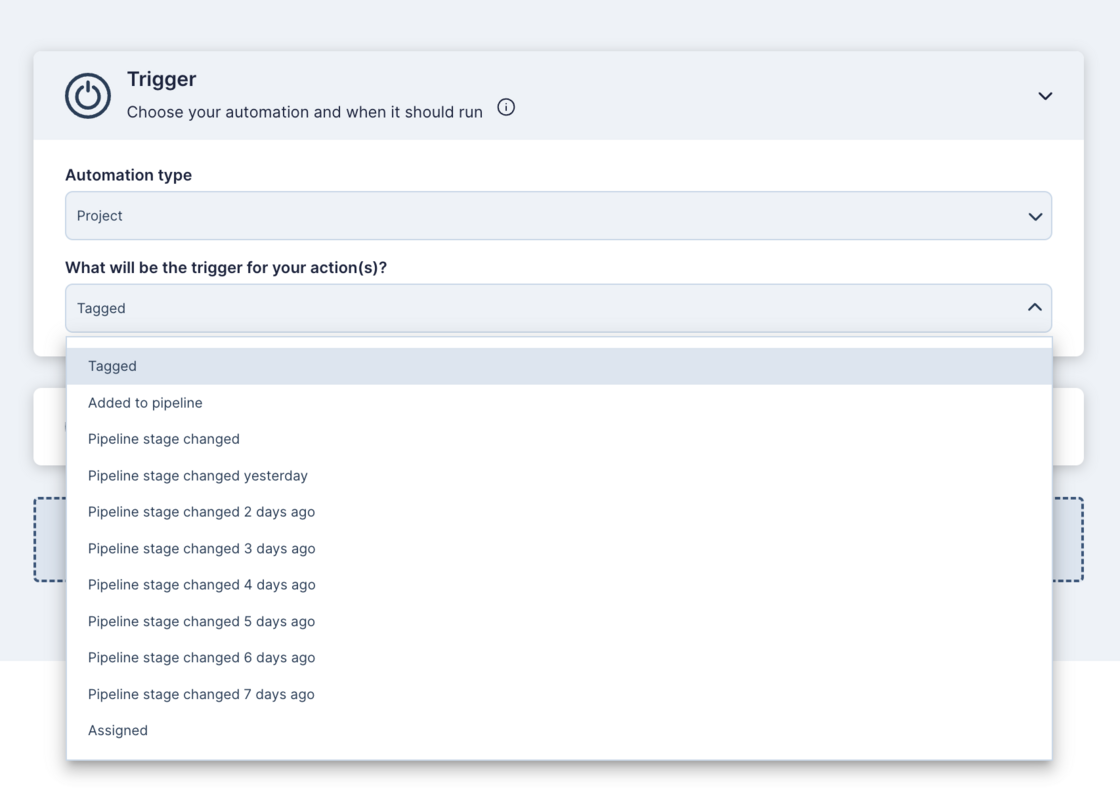Select Pipeline stage changed 2 days ago
The height and width of the screenshot is (810, 1120).
pos(201,512)
